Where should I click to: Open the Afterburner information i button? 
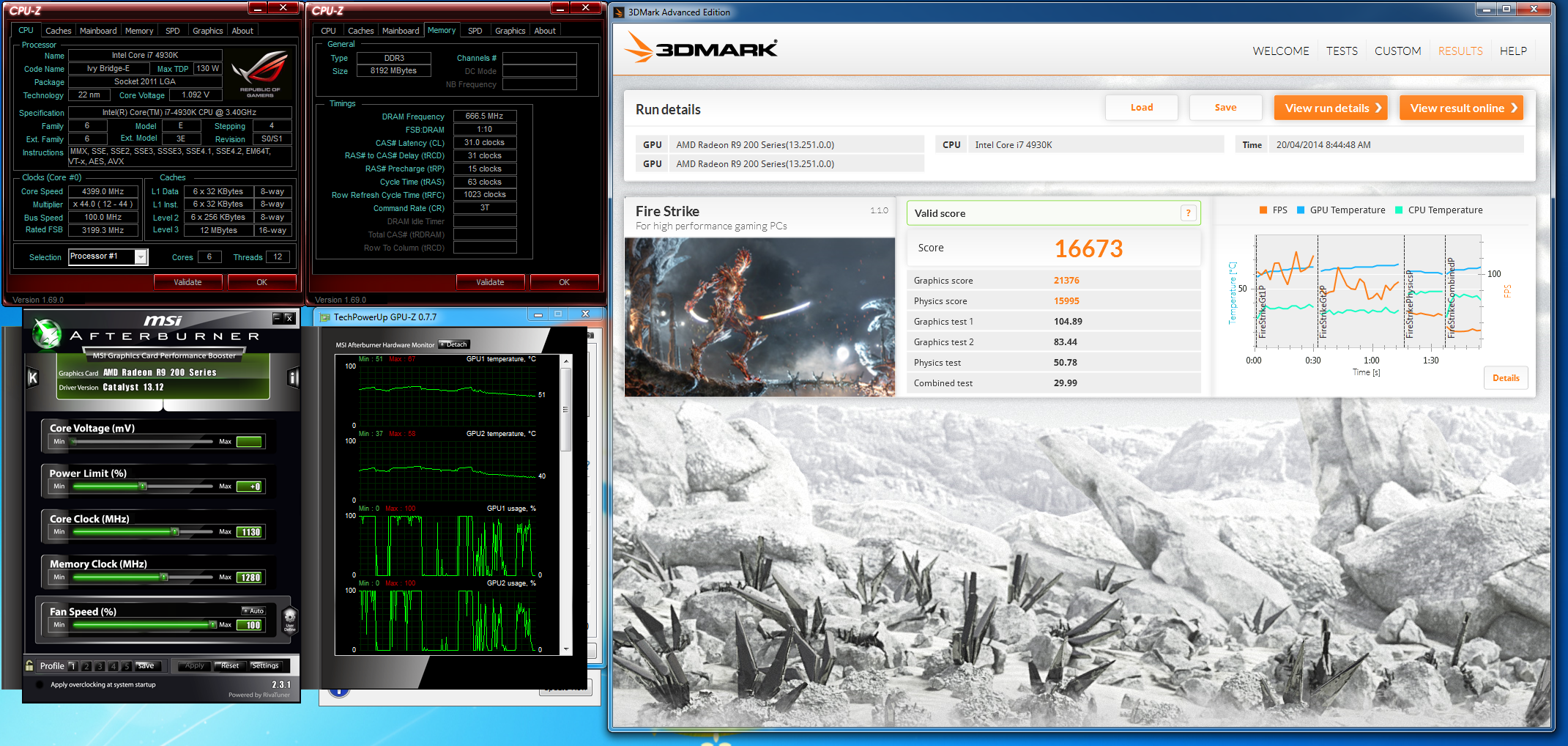[293, 377]
